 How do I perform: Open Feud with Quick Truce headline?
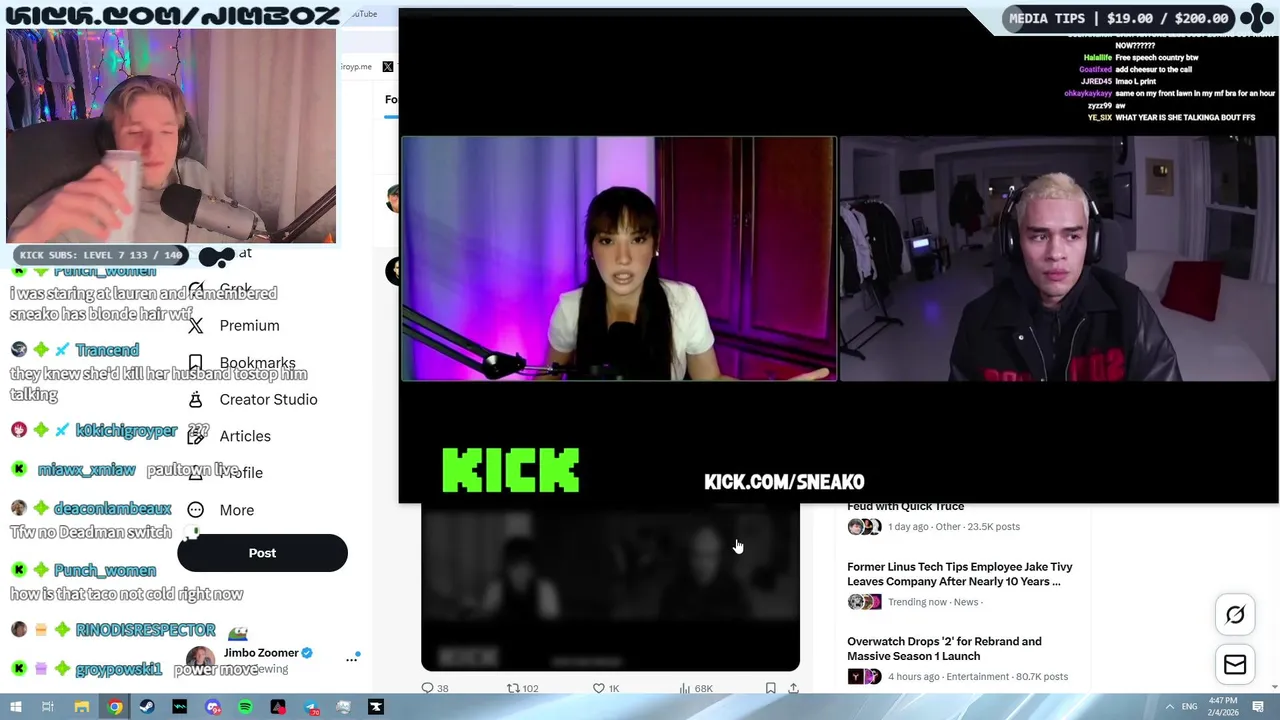pyautogui.click(x=905, y=506)
